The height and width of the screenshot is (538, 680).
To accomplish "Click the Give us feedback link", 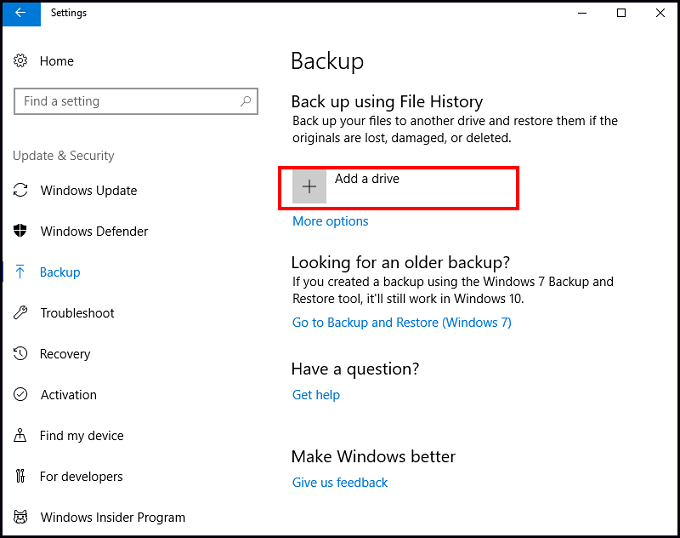I will 340,482.
